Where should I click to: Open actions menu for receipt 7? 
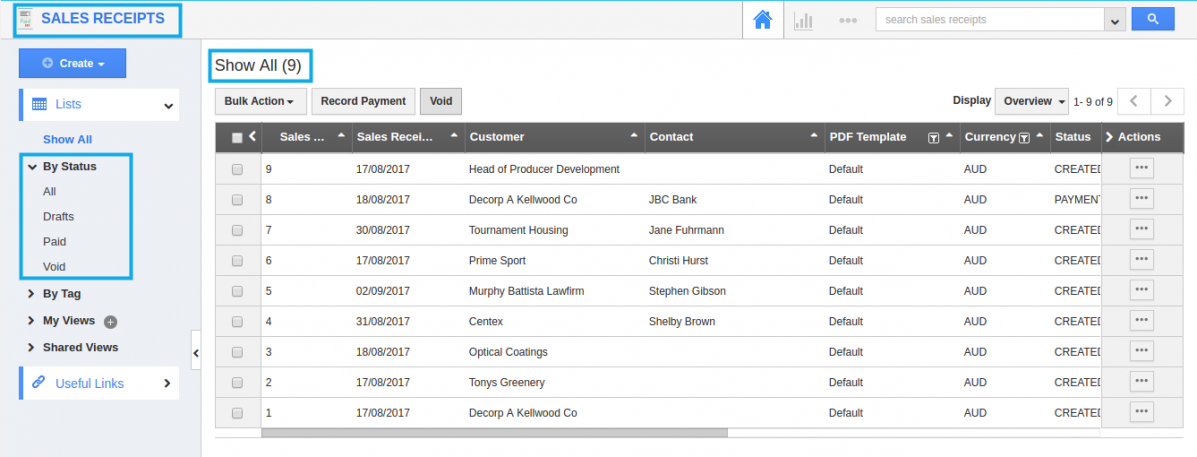click(x=1141, y=230)
